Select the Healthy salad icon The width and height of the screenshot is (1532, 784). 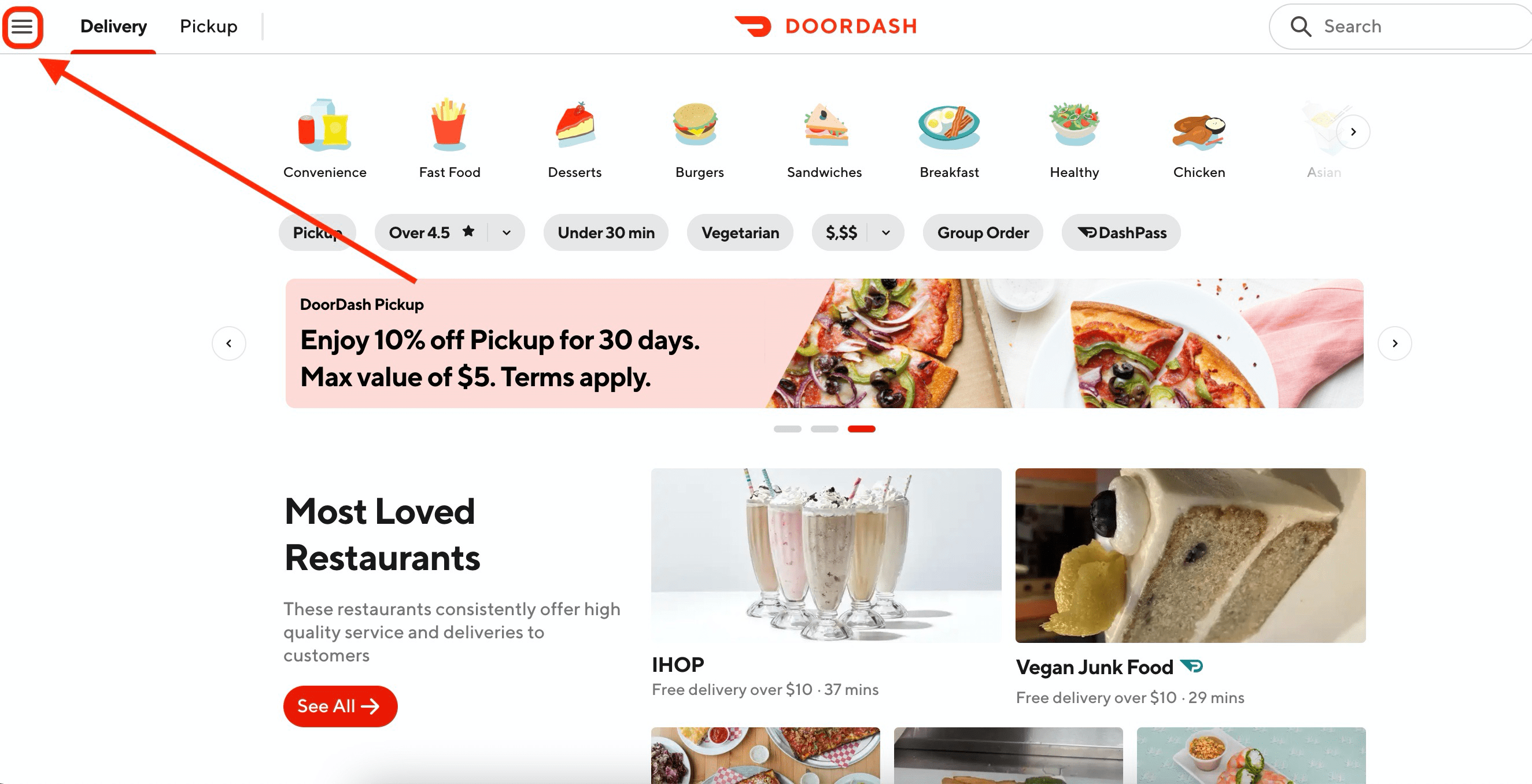pos(1074,124)
